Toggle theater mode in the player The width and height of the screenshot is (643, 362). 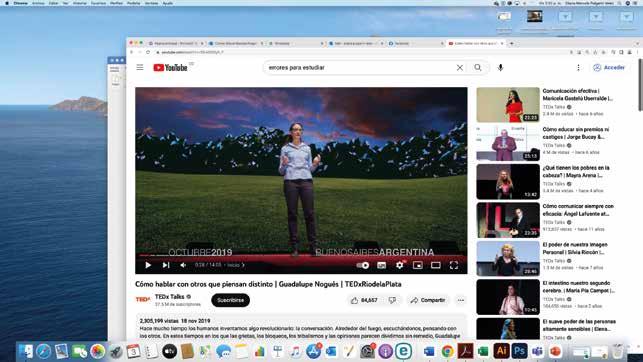(x=436, y=265)
